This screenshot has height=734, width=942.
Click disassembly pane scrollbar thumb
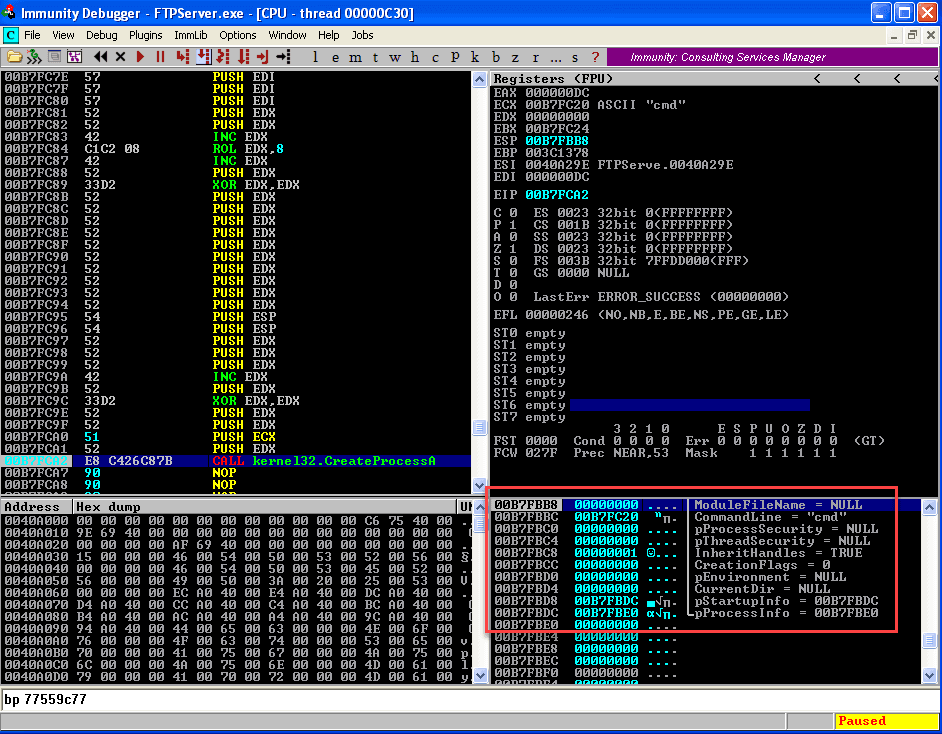(479, 427)
